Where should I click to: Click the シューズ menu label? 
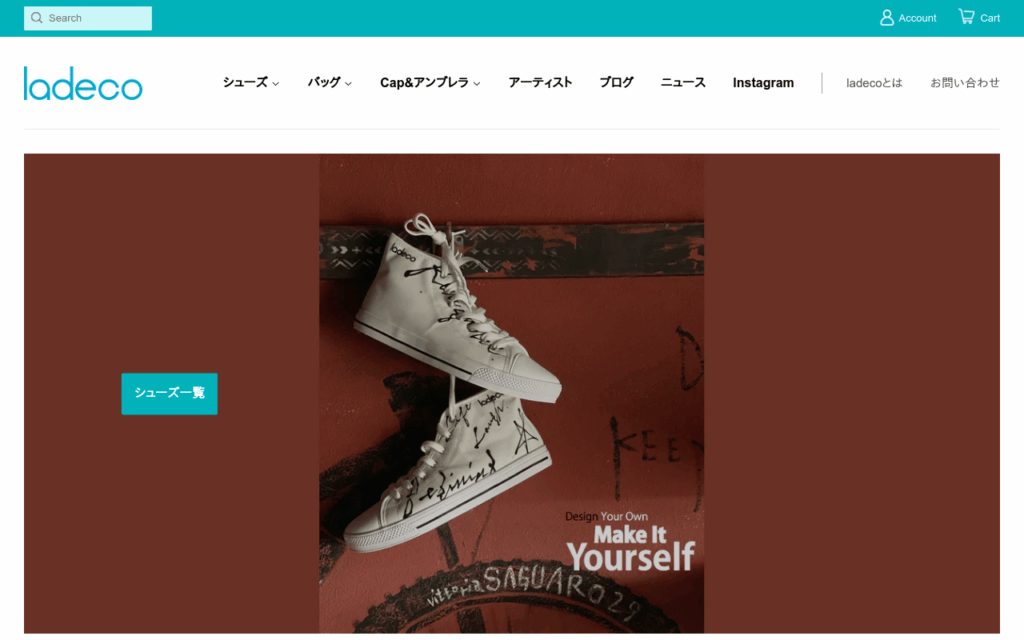245,82
